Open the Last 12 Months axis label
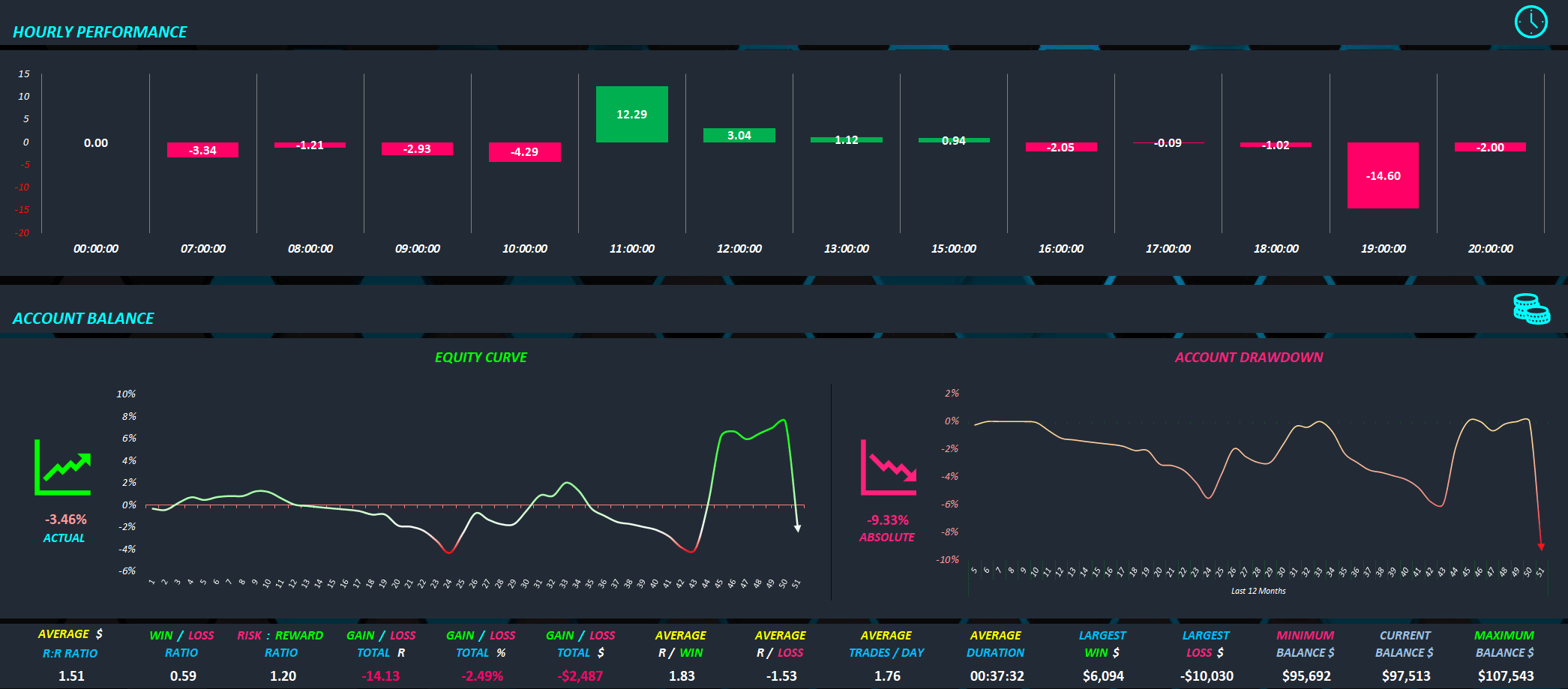 (1258, 591)
